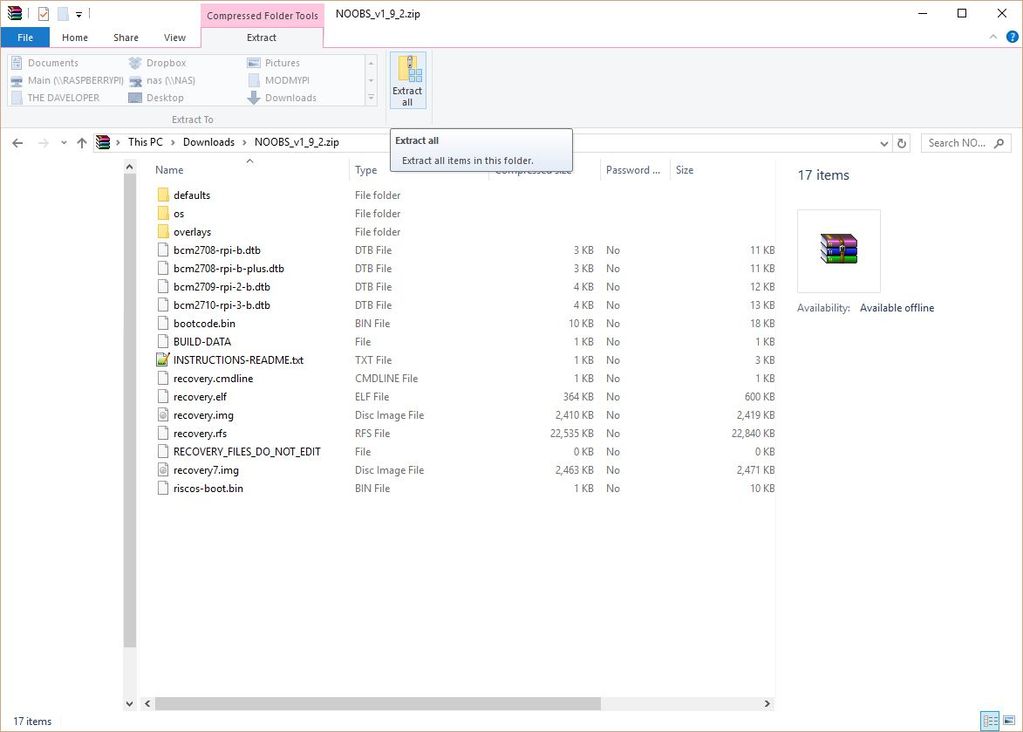Switch to details view layout
The width and height of the screenshot is (1023, 732).
(990, 720)
